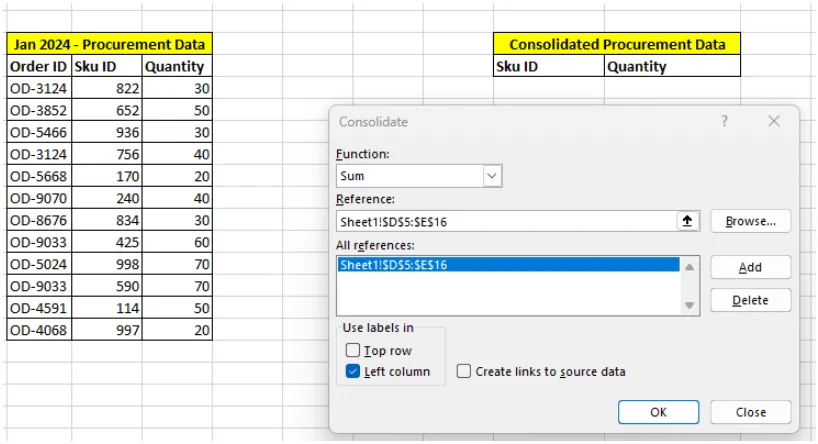Tick Create links to source data

(463, 371)
